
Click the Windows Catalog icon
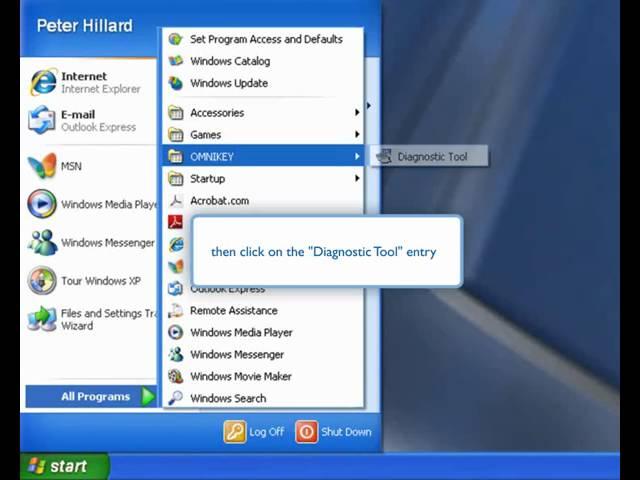click(x=176, y=61)
